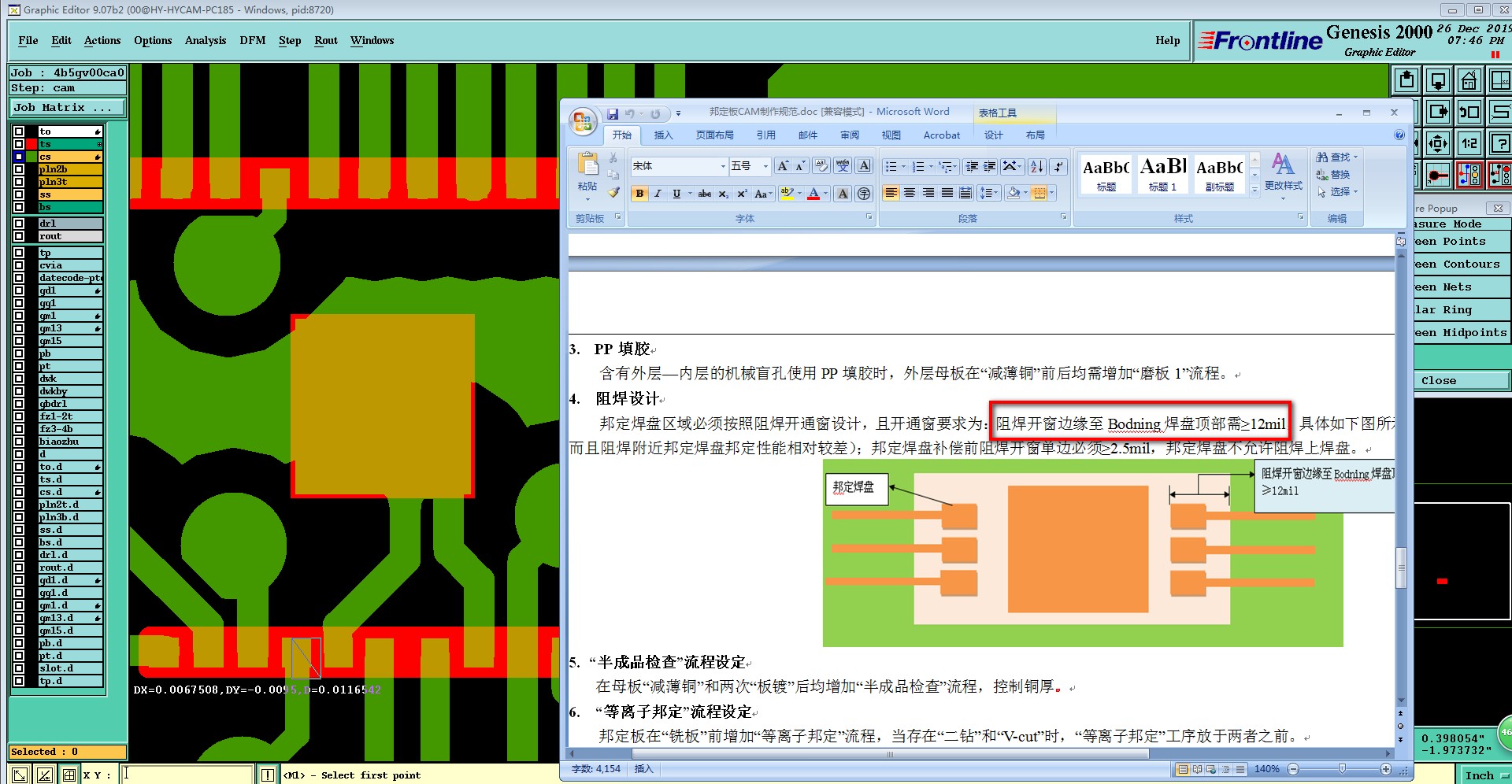1512x784 pixels.
Task: Open the Analysis menu in Genesis
Action: 206,40
